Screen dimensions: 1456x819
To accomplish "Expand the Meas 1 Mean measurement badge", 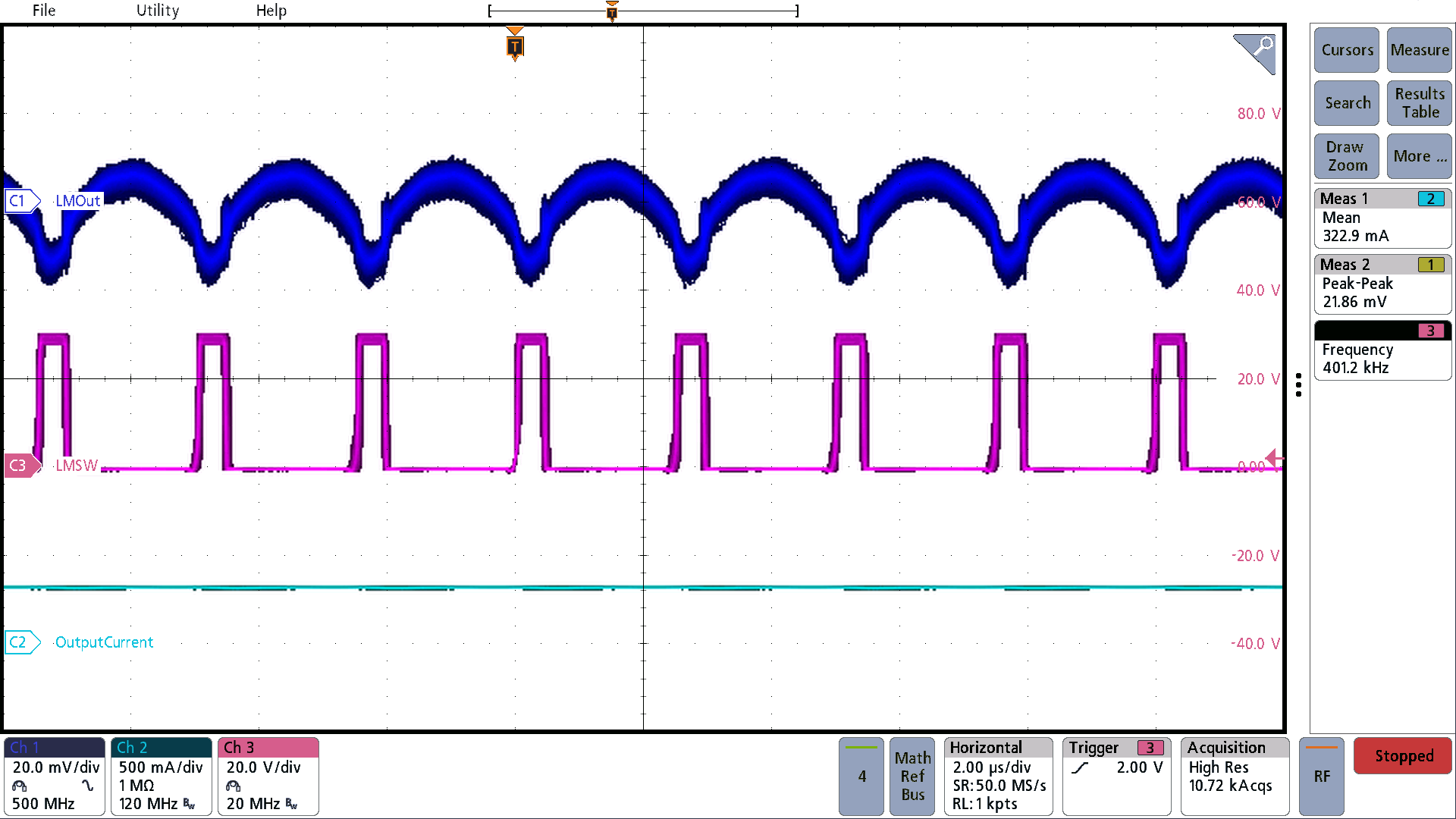I will coord(1382,218).
